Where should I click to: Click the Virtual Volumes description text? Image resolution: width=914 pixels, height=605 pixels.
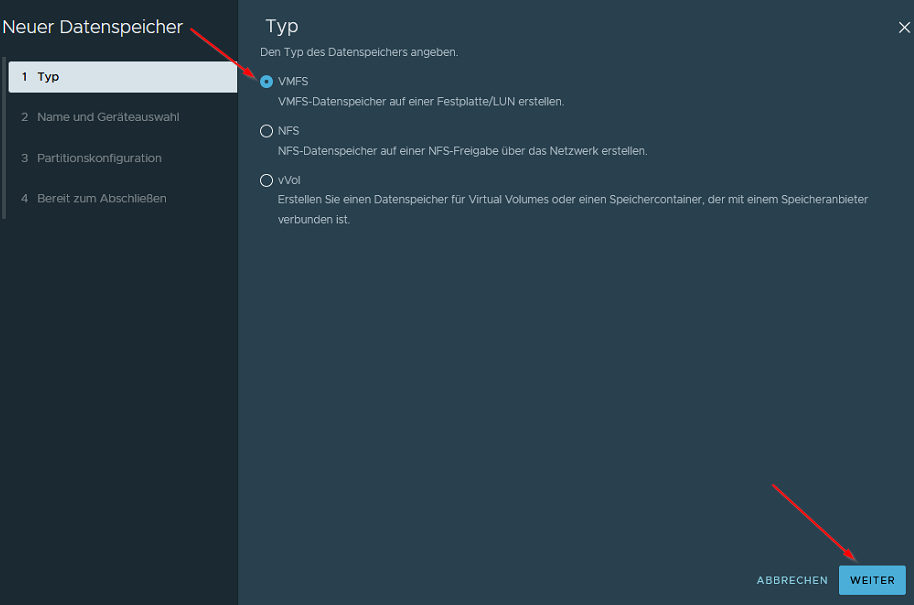coord(572,200)
